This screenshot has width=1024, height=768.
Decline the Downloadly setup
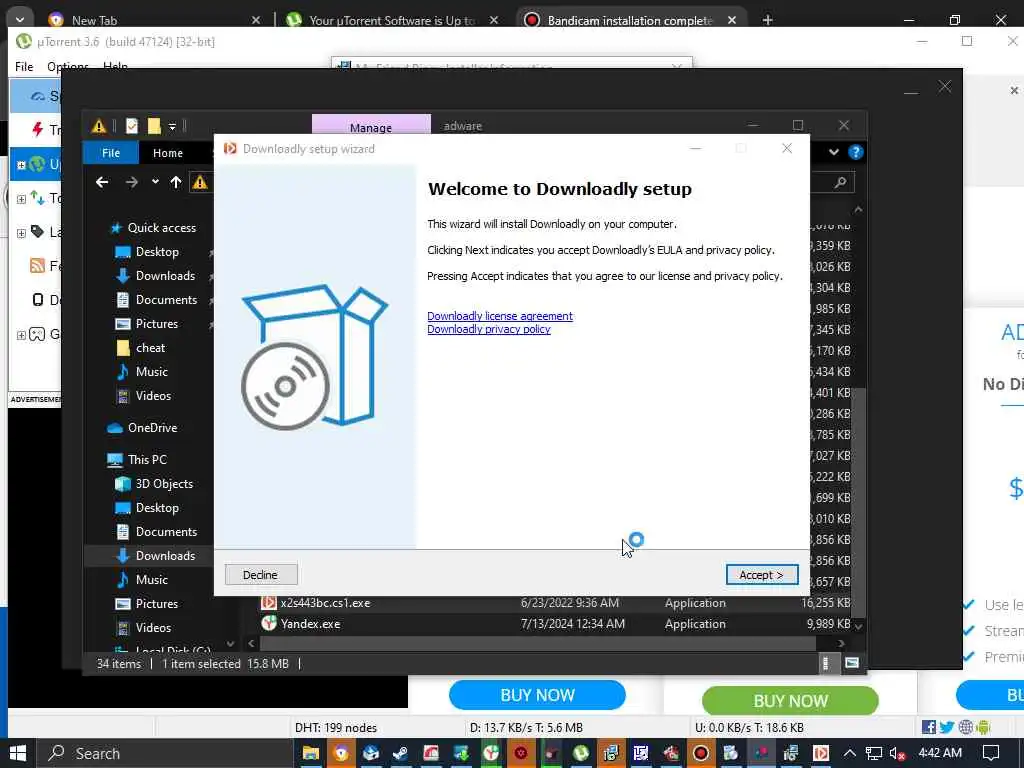261,575
